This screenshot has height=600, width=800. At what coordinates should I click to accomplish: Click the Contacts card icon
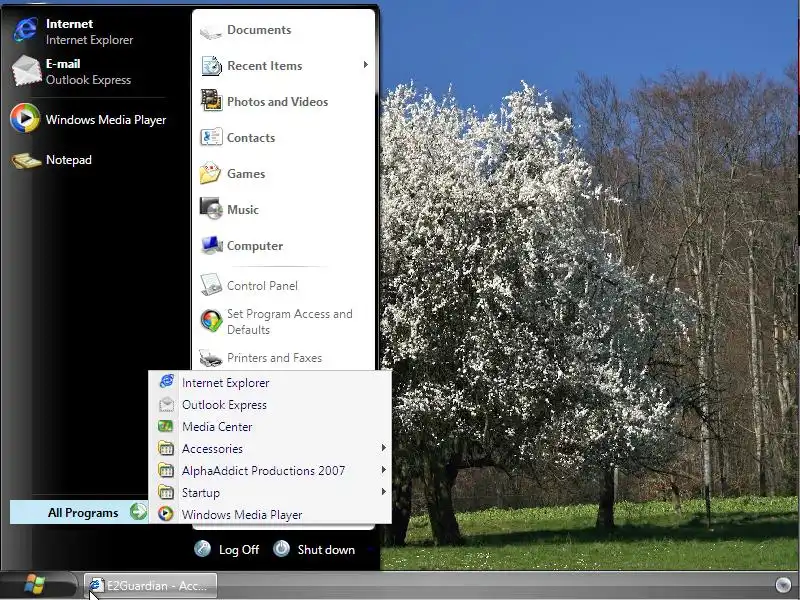(211, 137)
